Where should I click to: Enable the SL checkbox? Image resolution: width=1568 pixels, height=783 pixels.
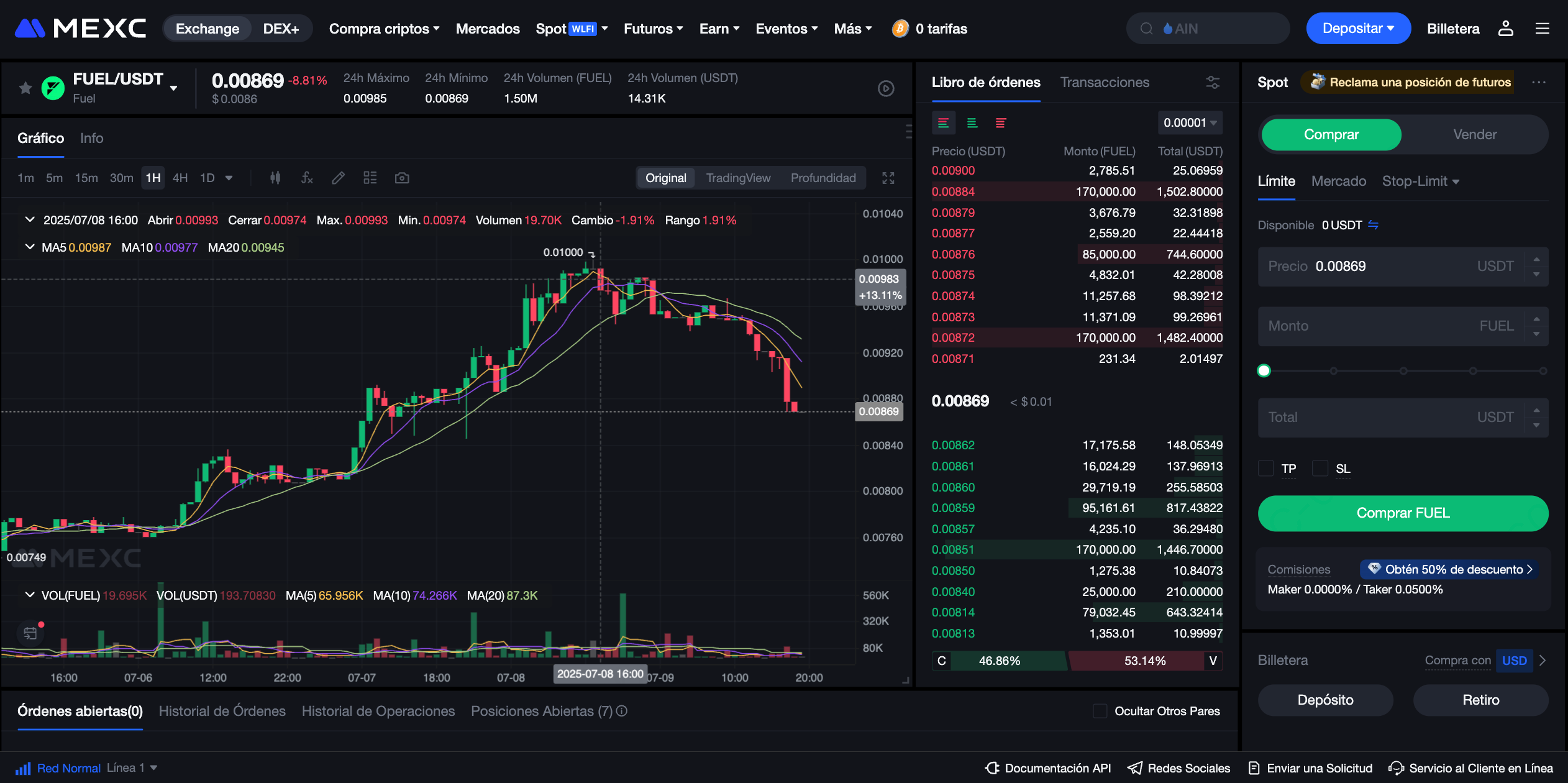pos(1320,469)
